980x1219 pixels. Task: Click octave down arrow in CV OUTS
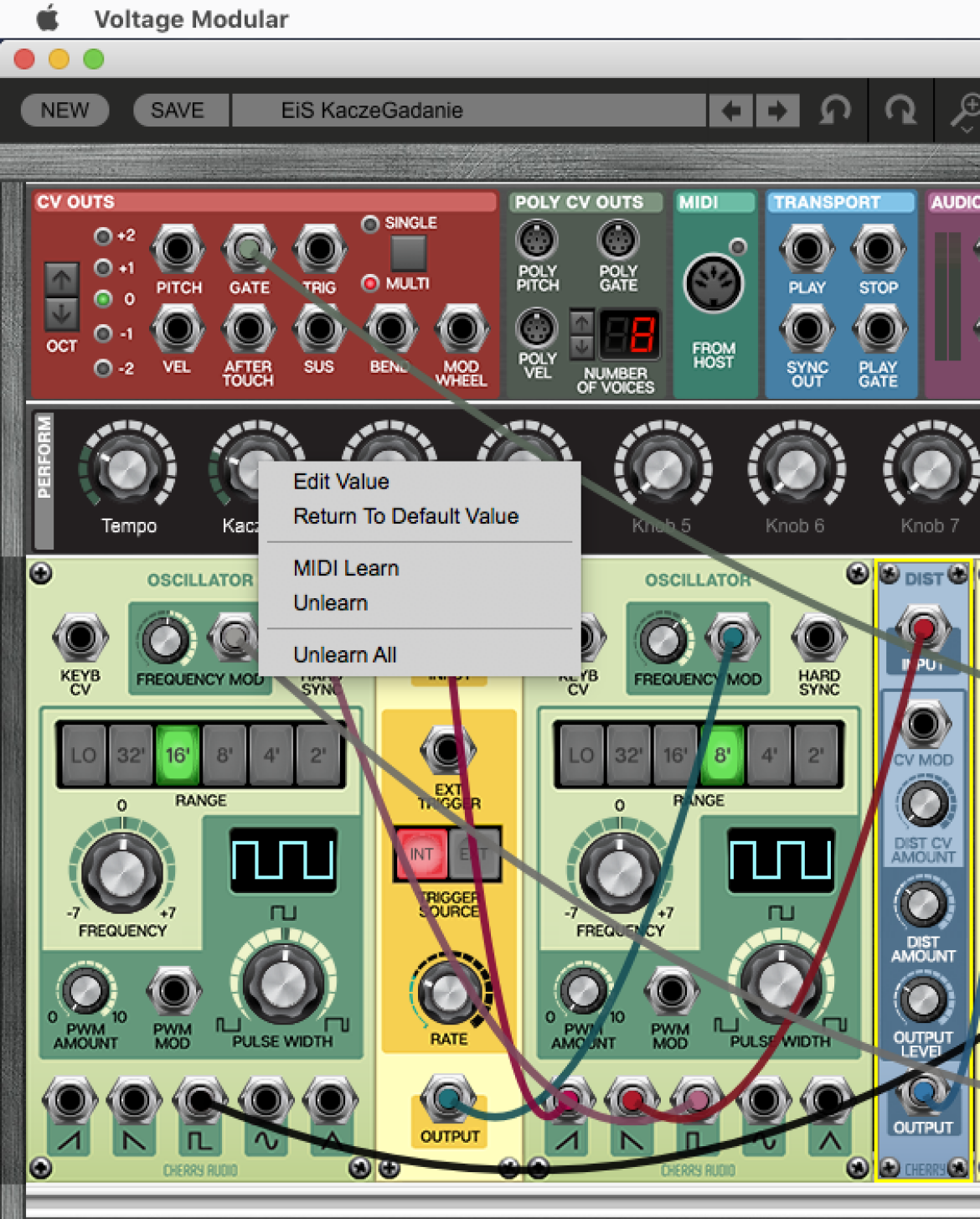[x=61, y=314]
